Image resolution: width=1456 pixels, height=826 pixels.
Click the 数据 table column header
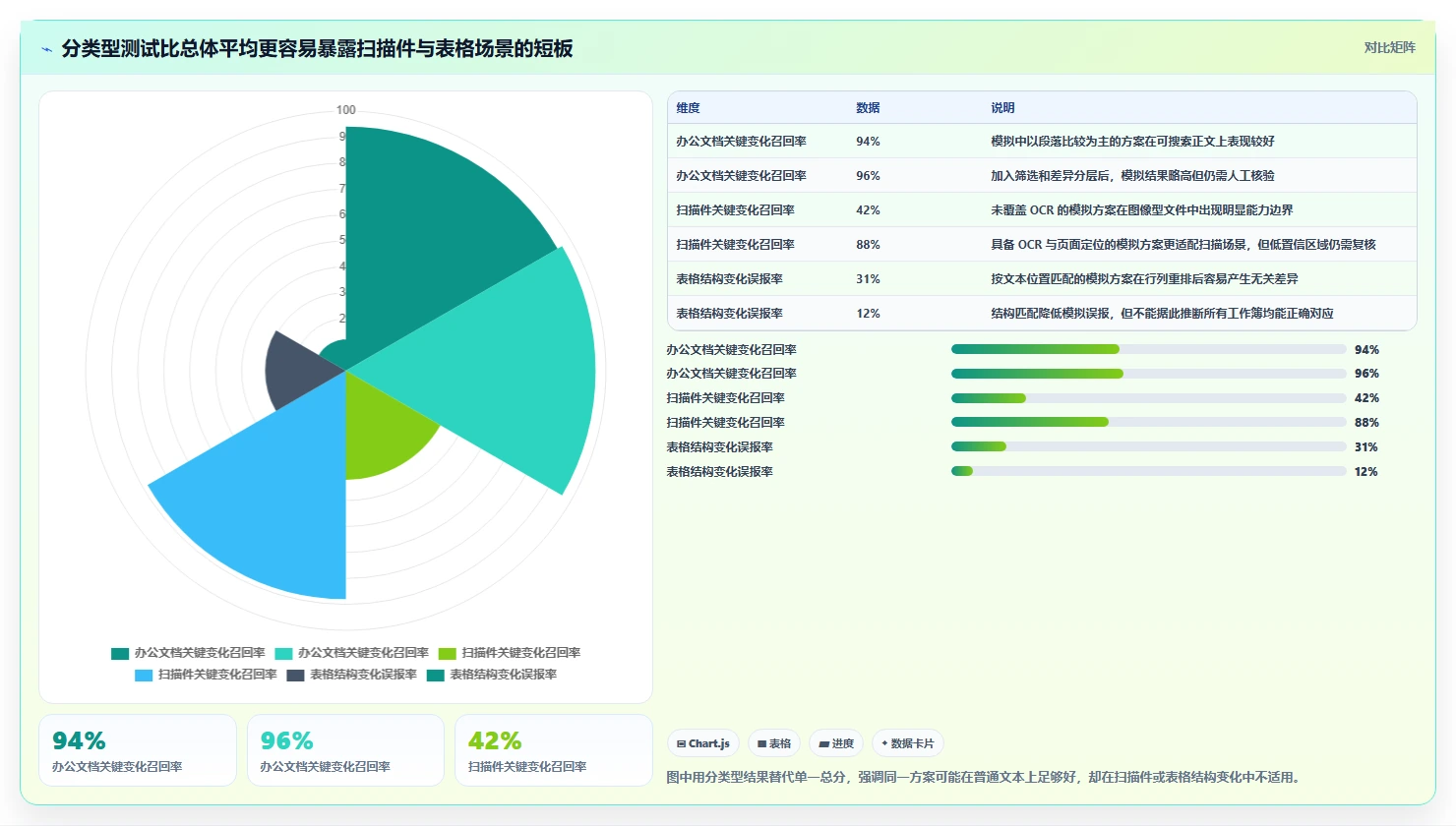(868, 108)
